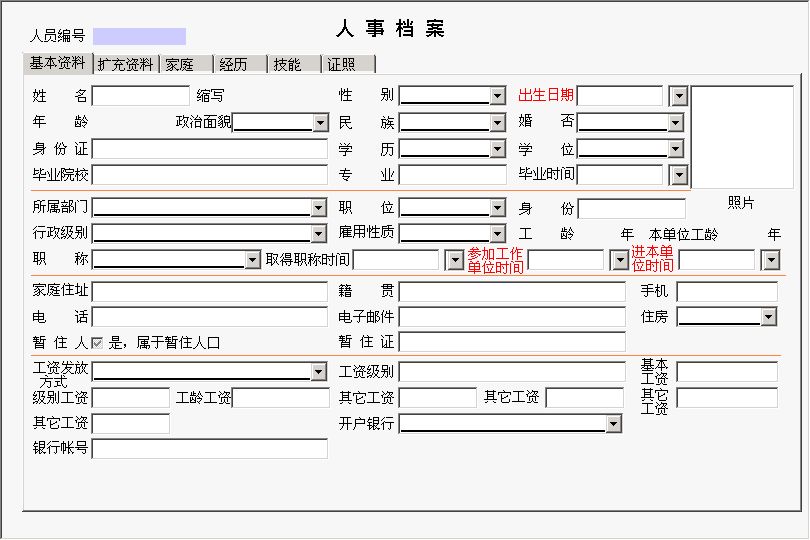The image size is (810, 540).
Task: Click the 银行帐号 input field
Action: coord(195,449)
